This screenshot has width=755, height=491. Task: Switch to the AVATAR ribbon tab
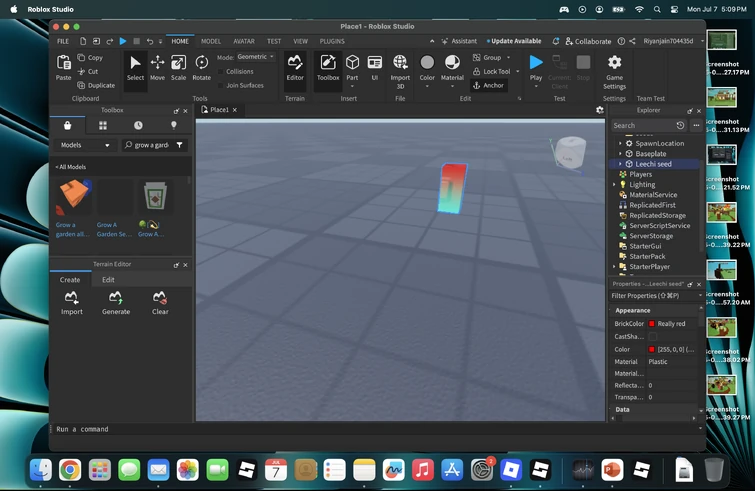pos(244,41)
